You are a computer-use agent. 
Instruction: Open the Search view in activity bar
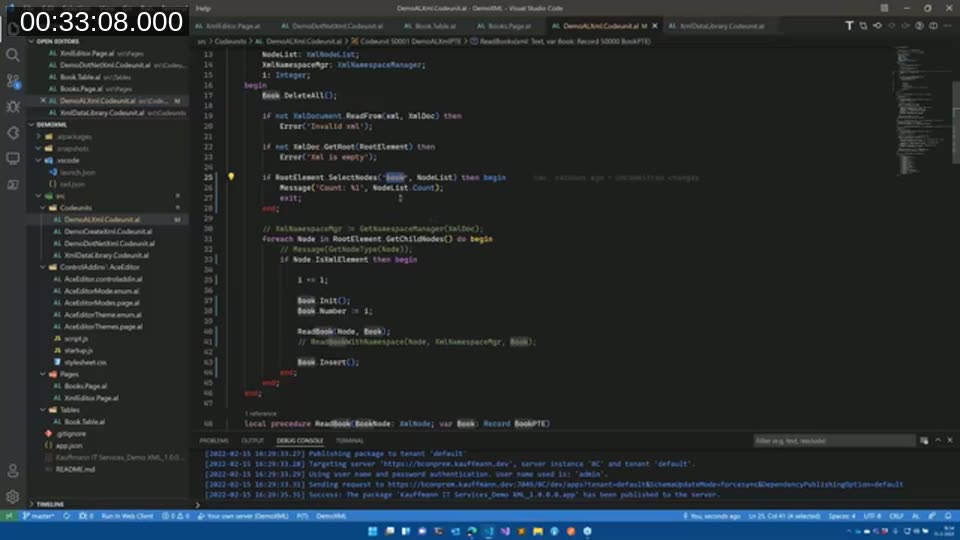tap(12, 55)
